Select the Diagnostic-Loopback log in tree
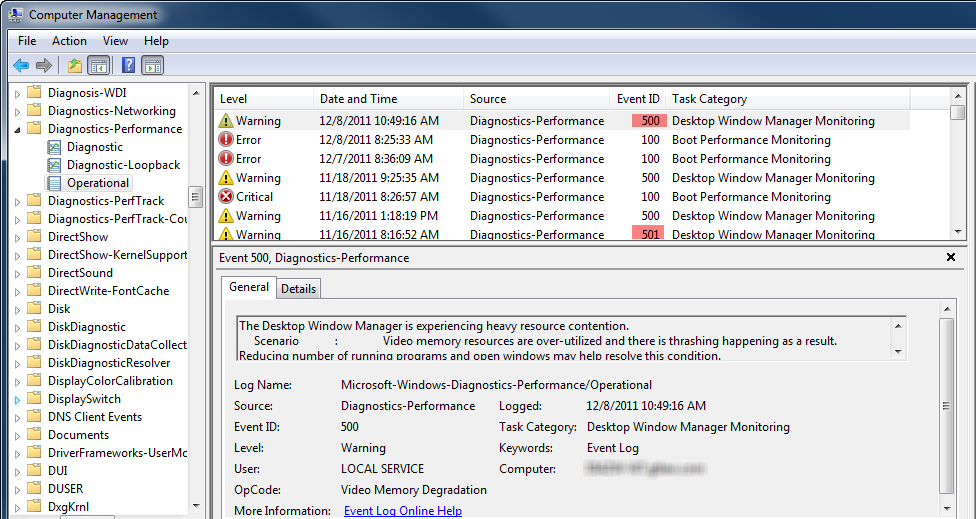 [x=123, y=165]
